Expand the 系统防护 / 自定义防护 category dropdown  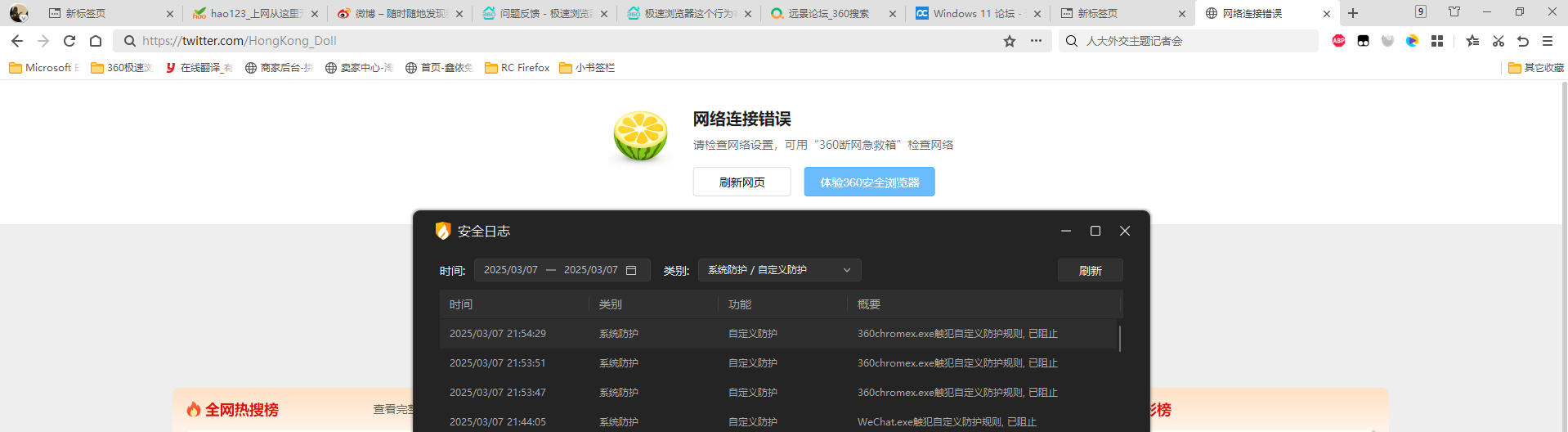pos(779,270)
